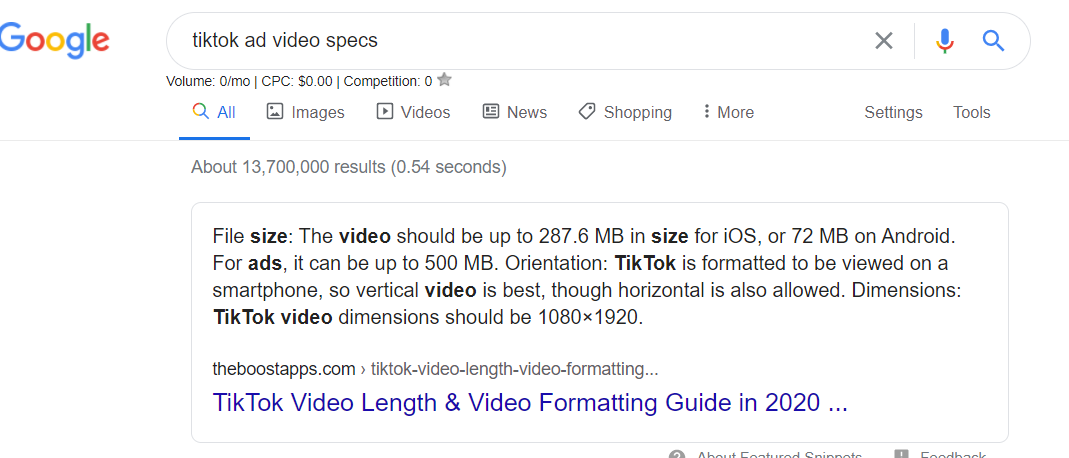
Task: Open the Videos tab
Action: click(413, 112)
